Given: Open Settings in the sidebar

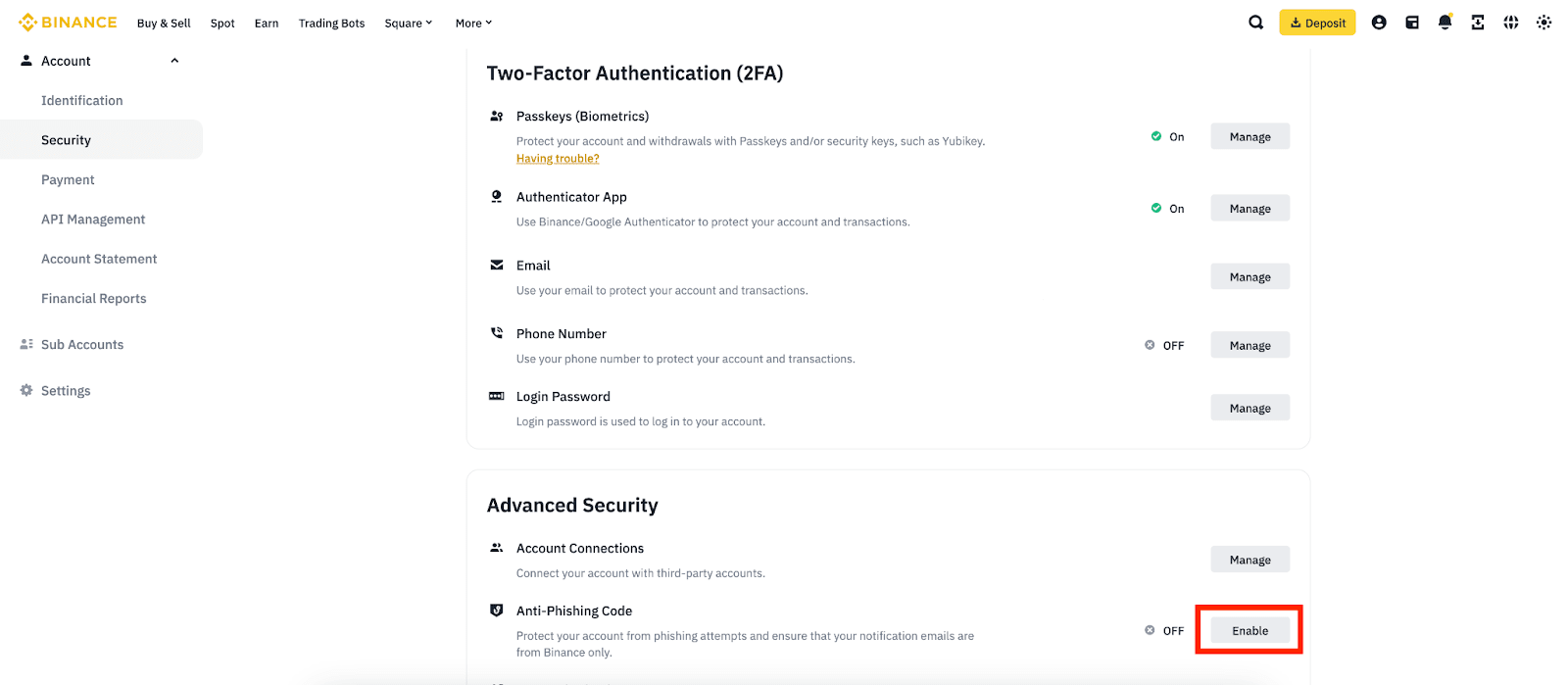Looking at the screenshot, I should (x=66, y=391).
